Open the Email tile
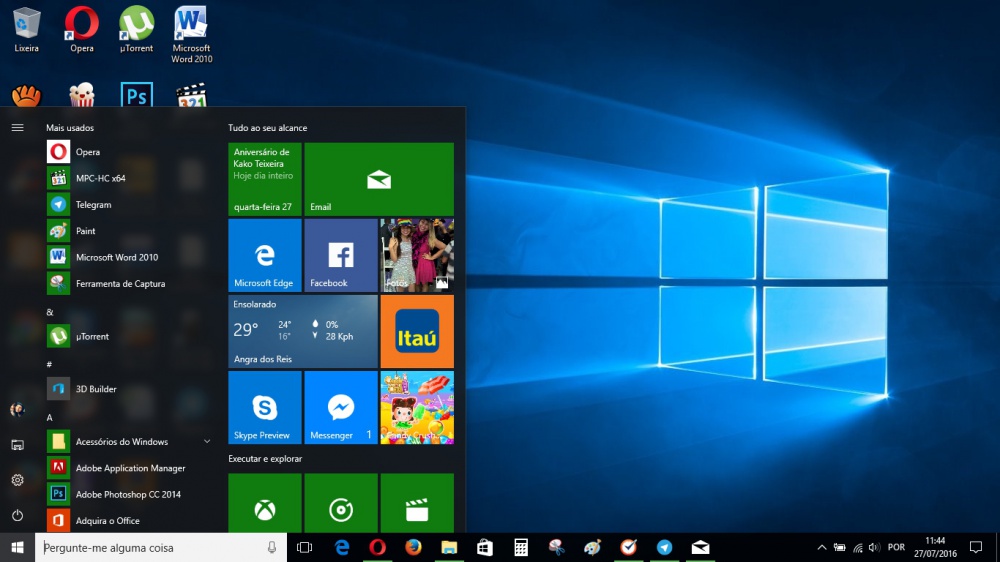This screenshot has width=1000, height=562. (378, 179)
